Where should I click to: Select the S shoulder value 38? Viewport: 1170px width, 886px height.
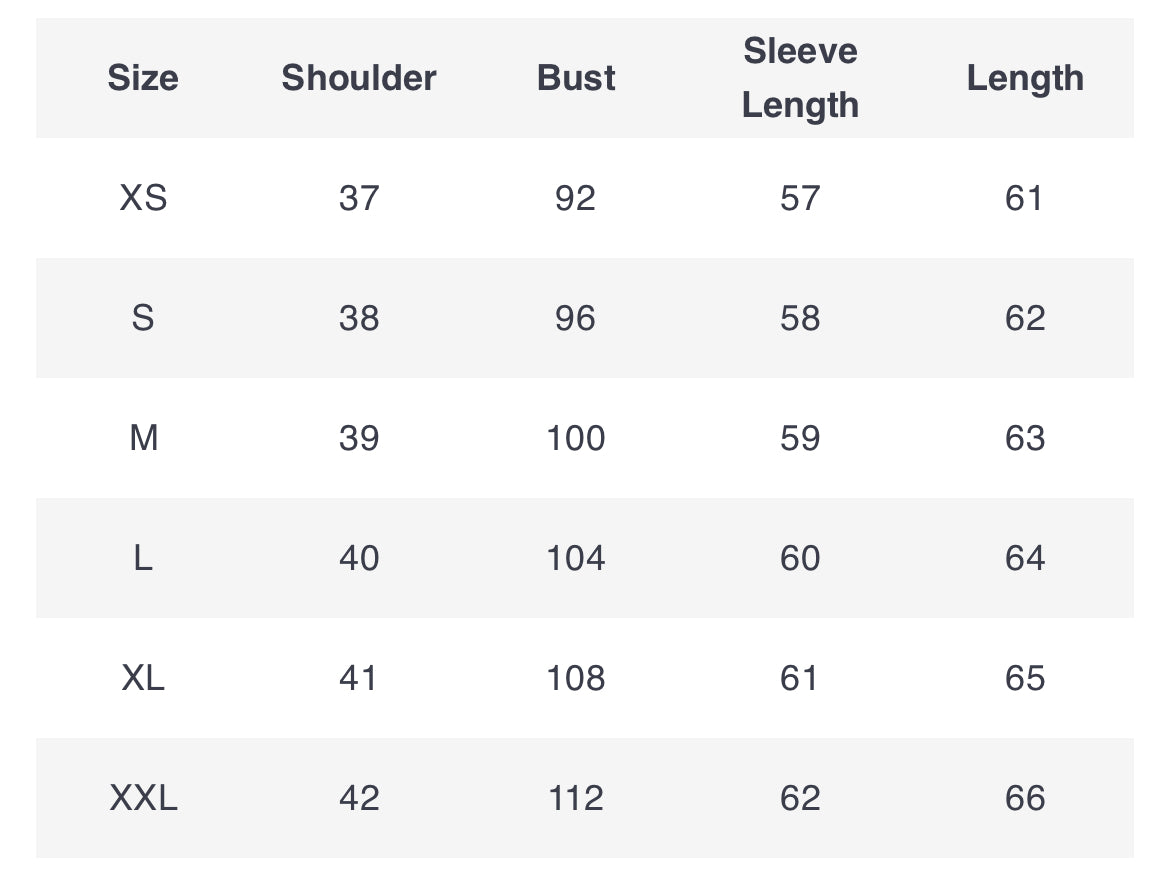[359, 318]
